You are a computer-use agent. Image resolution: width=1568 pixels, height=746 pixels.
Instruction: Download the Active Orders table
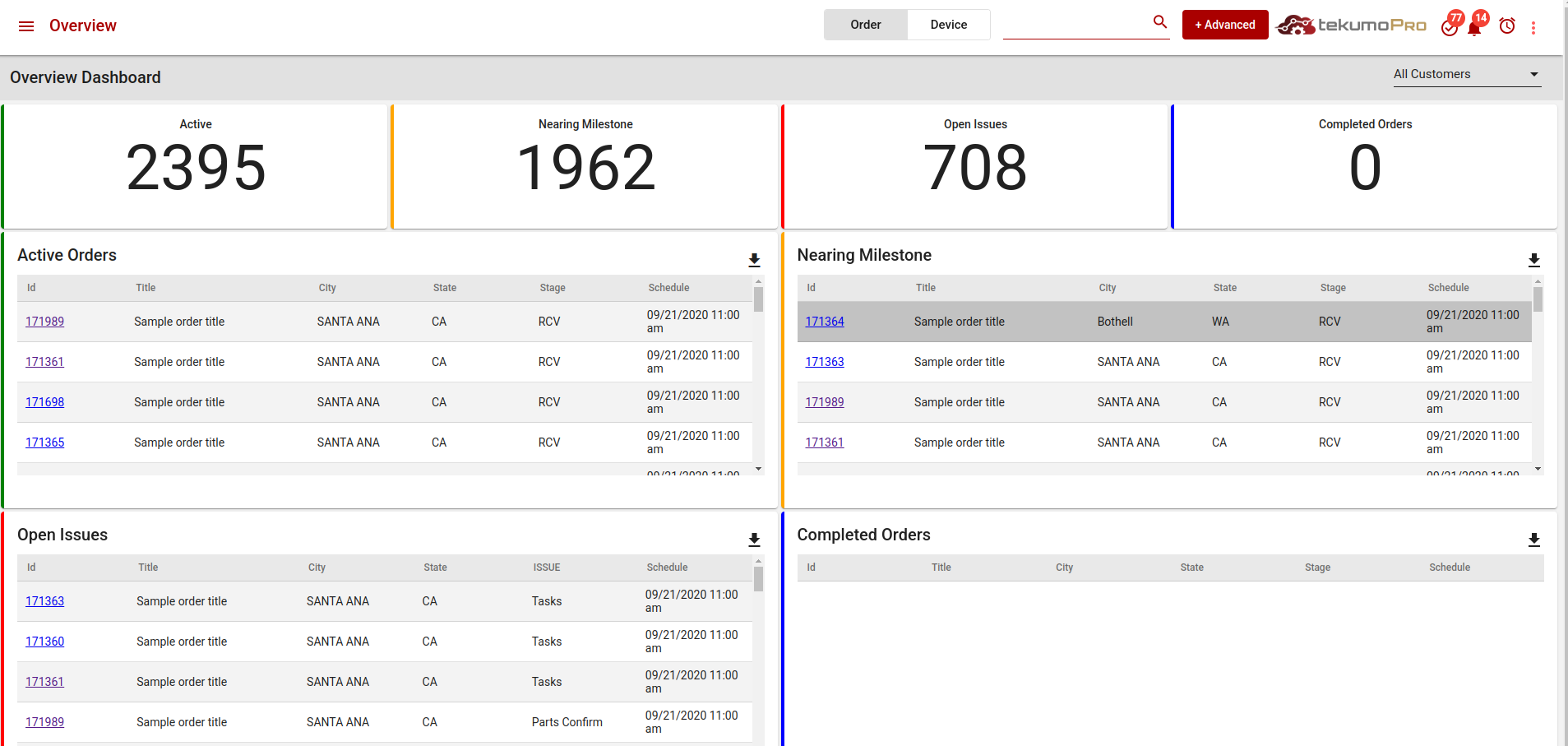point(754,260)
